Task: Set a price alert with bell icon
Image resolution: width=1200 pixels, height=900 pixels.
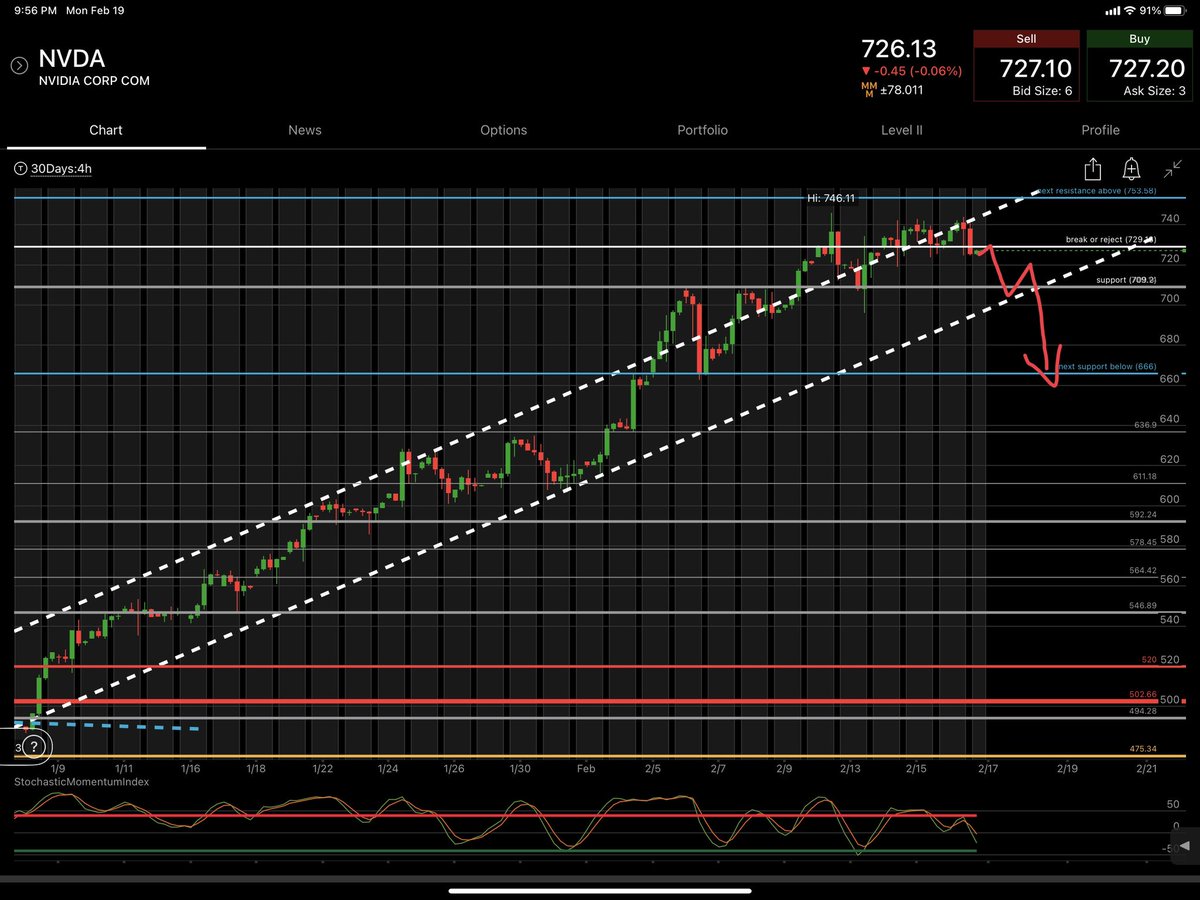Action: 1131,168
